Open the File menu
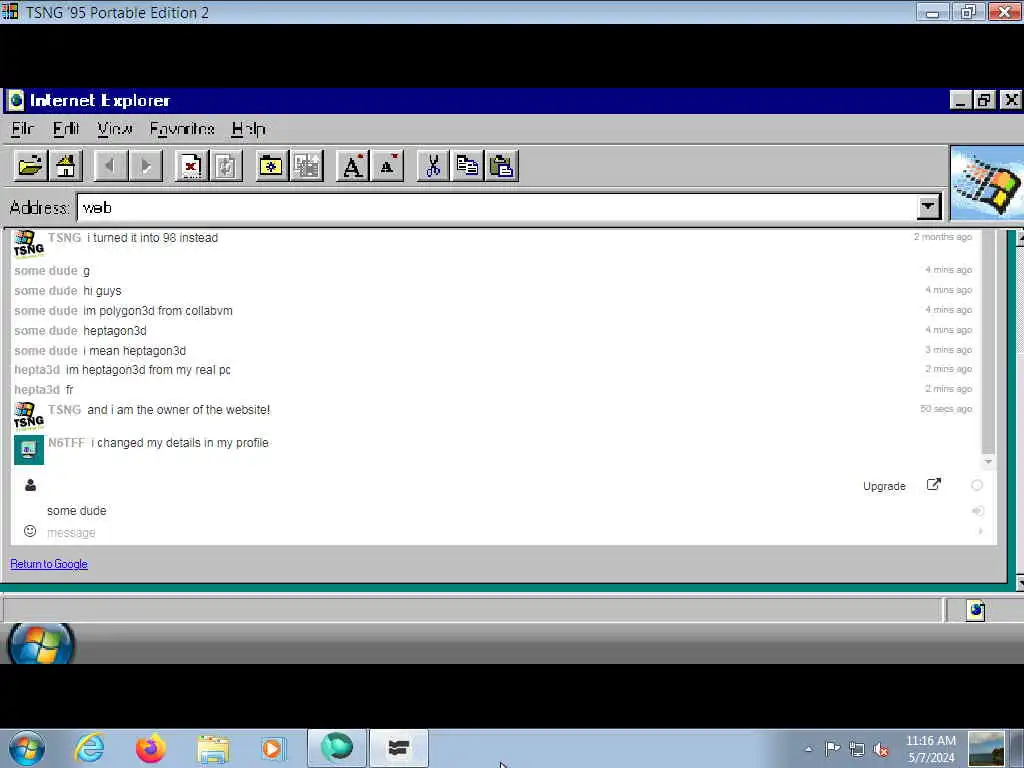1024x768 pixels. [22, 129]
